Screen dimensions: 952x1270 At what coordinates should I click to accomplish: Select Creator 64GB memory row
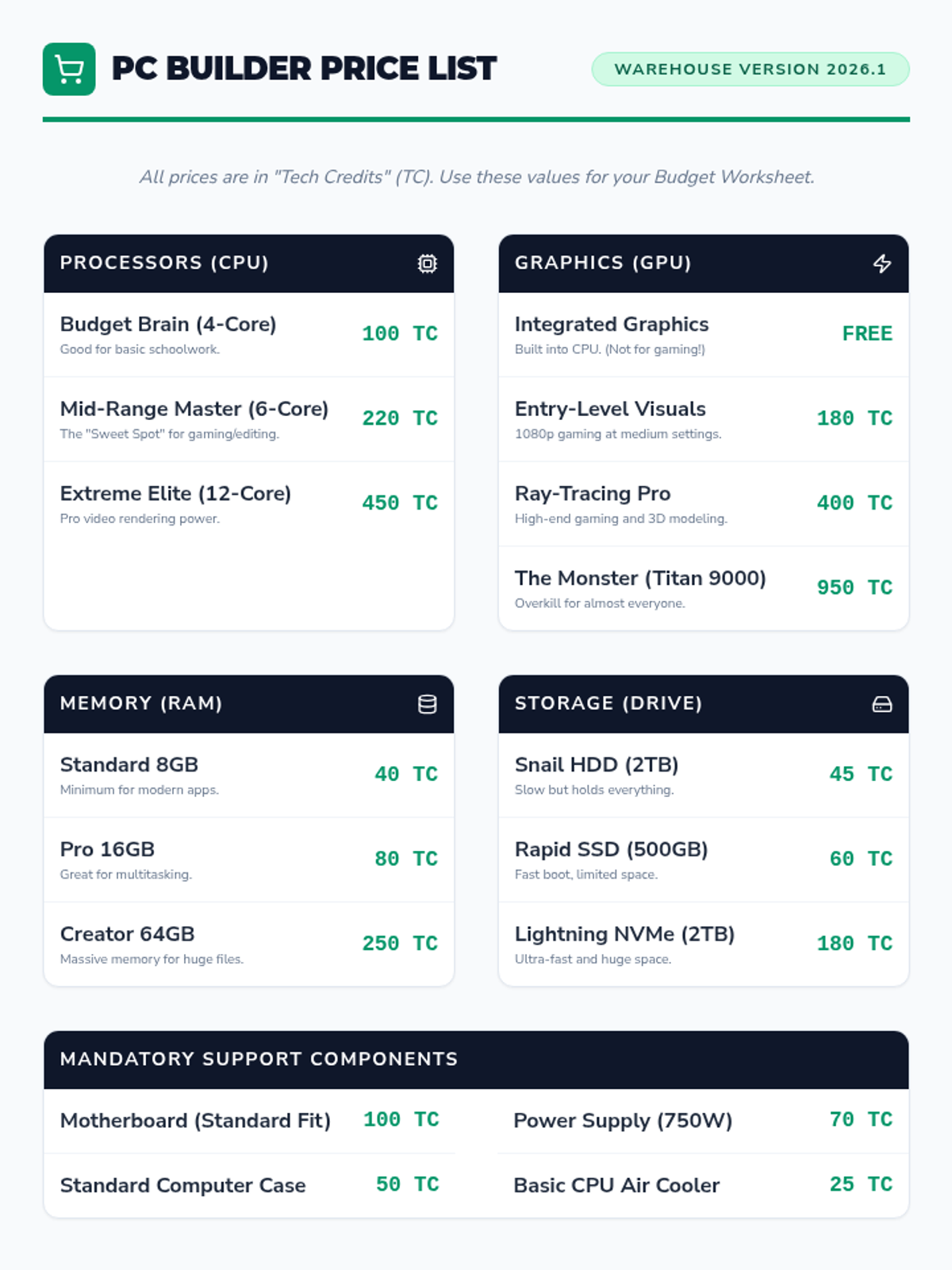pos(249,945)
